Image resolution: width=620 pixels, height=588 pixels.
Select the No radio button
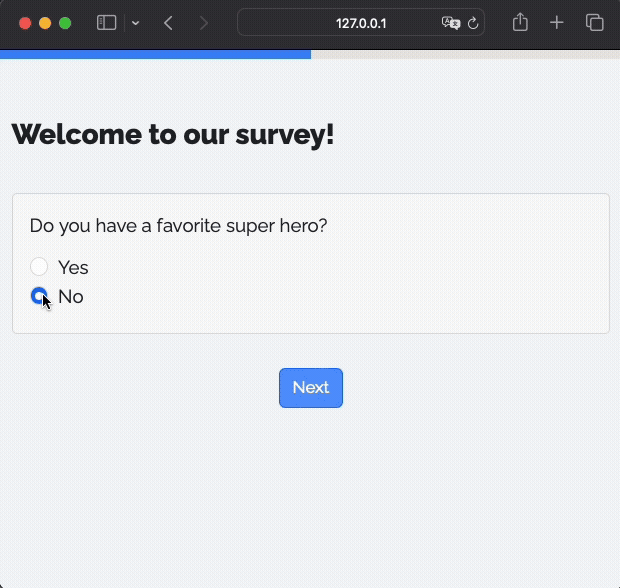(39, 296)
